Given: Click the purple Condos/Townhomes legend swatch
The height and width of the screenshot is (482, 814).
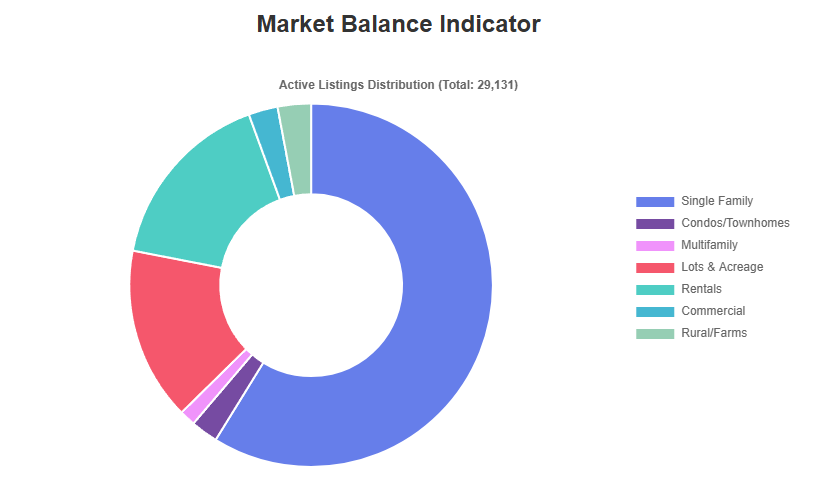Looking at the screenshot, I should 655,223.
